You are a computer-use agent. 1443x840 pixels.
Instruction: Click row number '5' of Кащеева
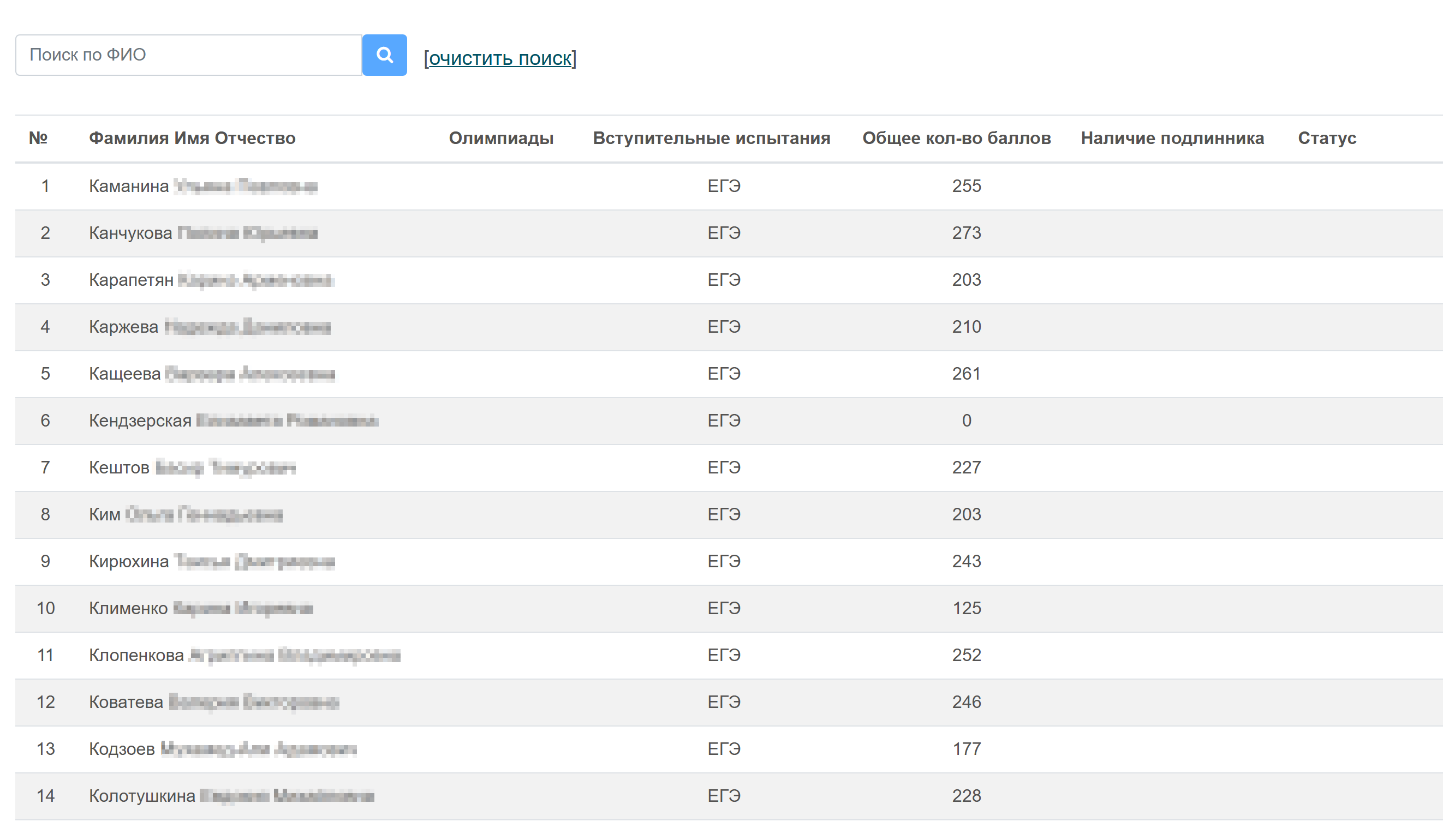click(45, 374)
